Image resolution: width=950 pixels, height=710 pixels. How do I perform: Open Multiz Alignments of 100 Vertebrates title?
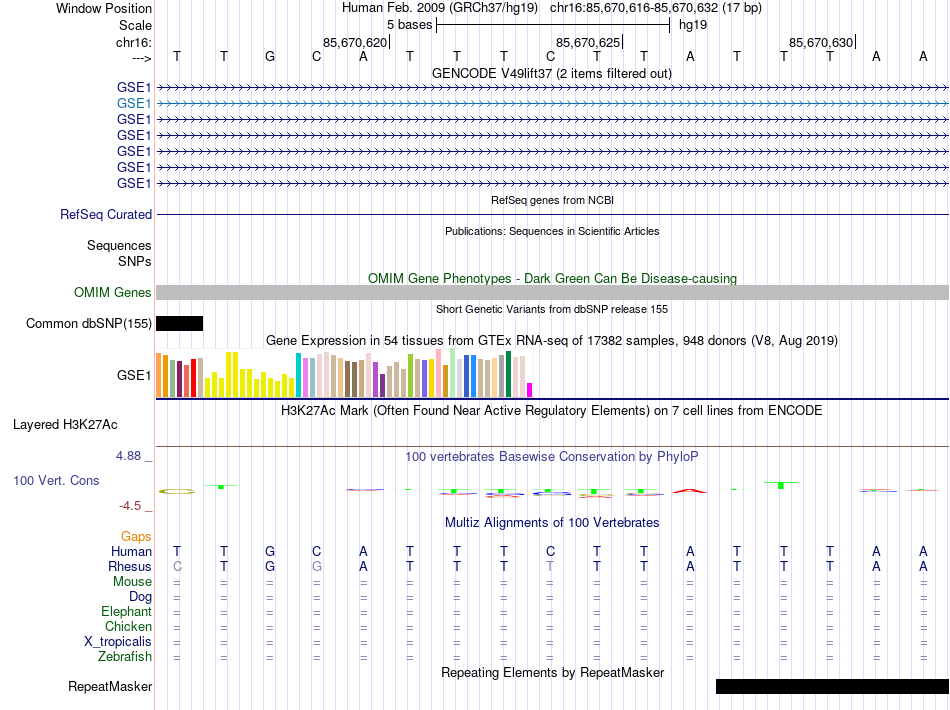tap(552, 522)
